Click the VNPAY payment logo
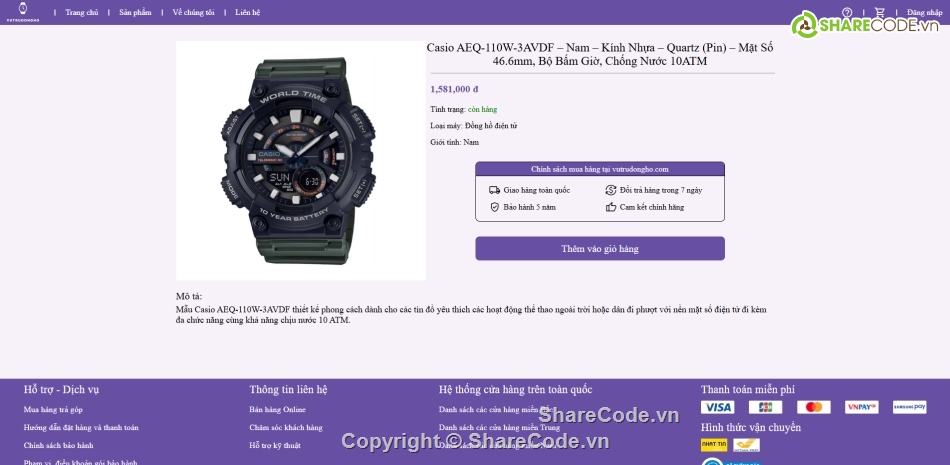The width and height of the screenshot is (950, 465). [x=862, y=407]
